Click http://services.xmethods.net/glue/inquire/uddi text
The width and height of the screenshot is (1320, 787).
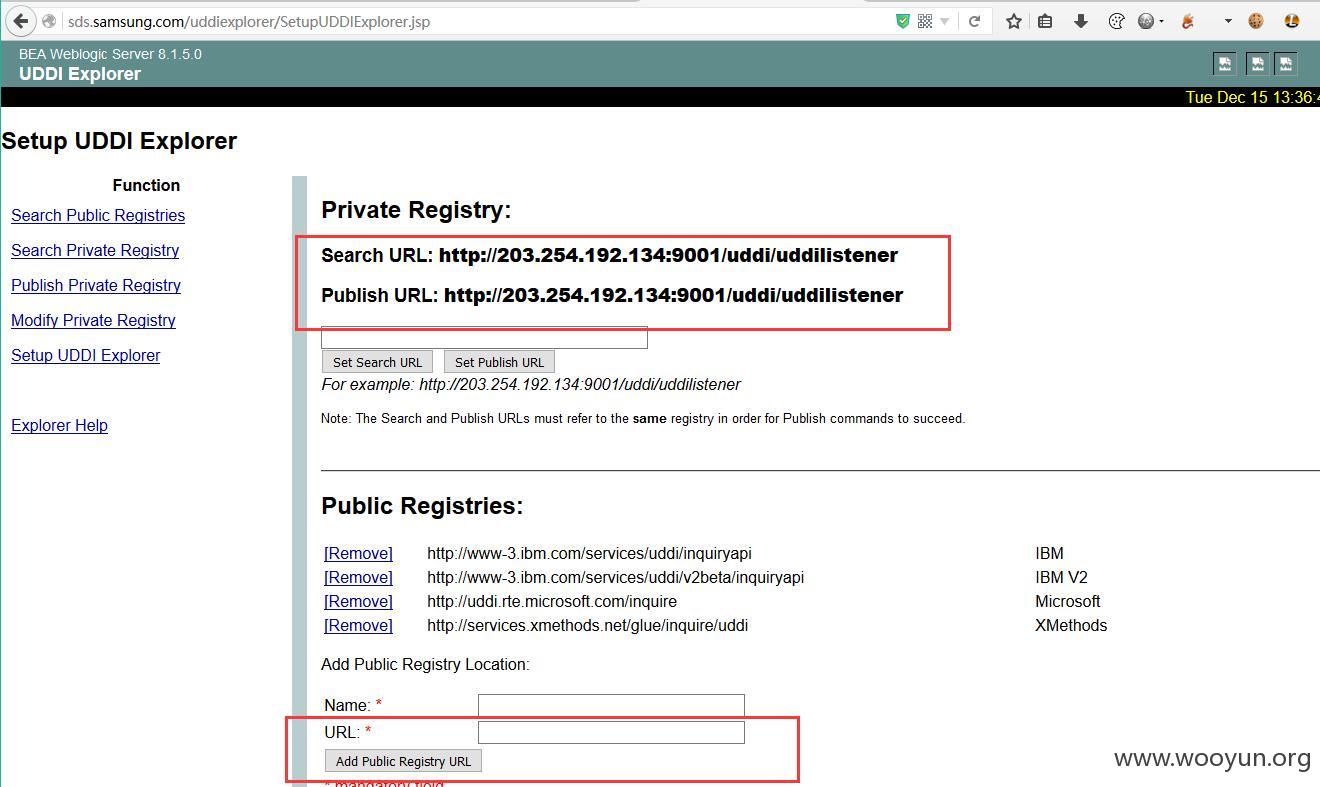tap(587, 625)
